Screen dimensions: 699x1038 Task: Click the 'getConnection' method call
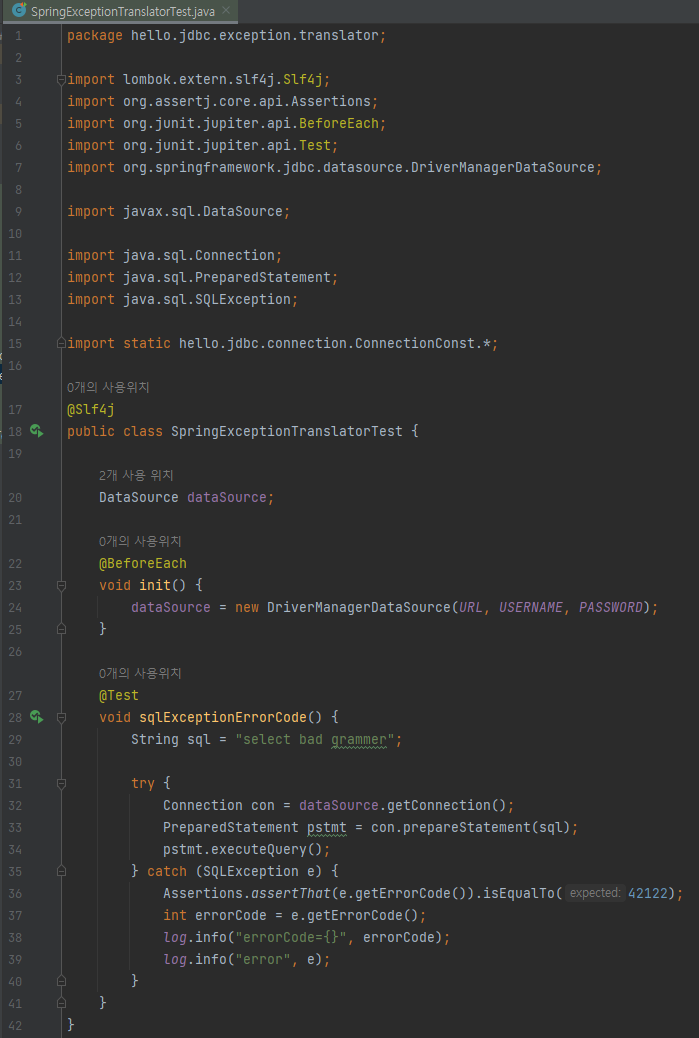tap(438, 805)
